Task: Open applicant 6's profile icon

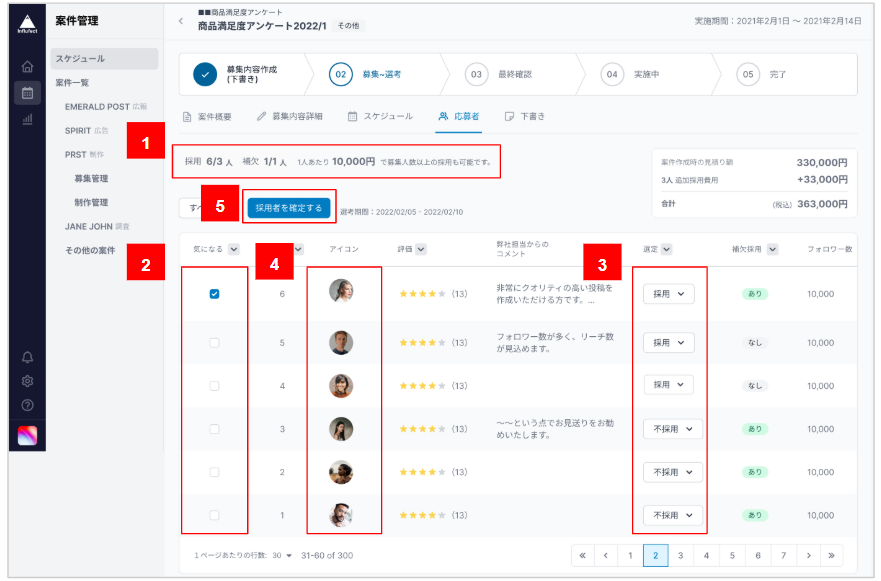Action: [x=341, y=291]
